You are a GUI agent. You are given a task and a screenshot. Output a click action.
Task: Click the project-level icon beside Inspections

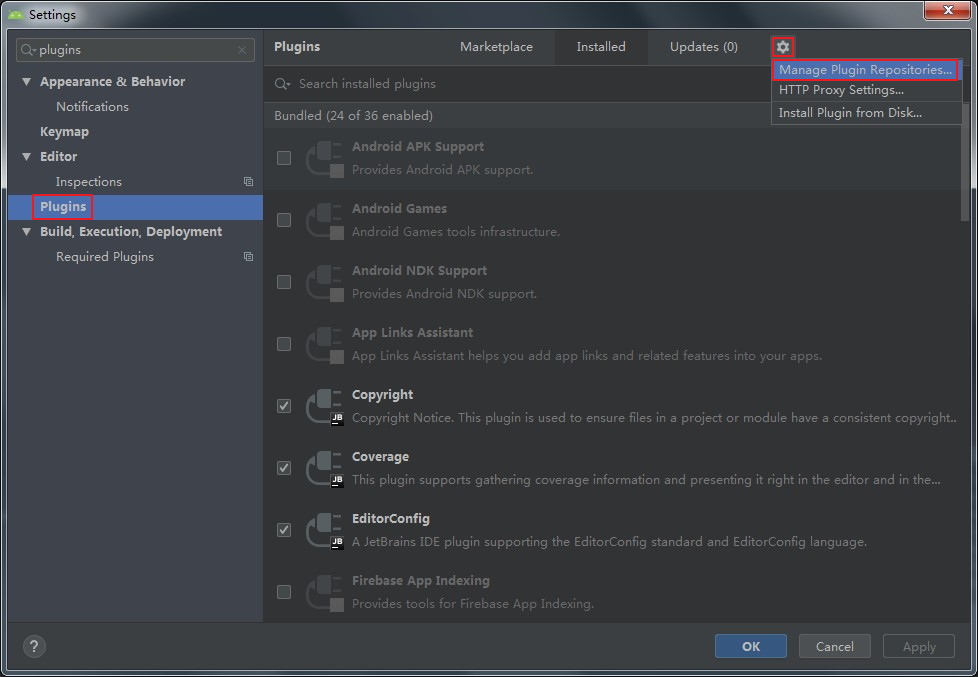(248, 182)
